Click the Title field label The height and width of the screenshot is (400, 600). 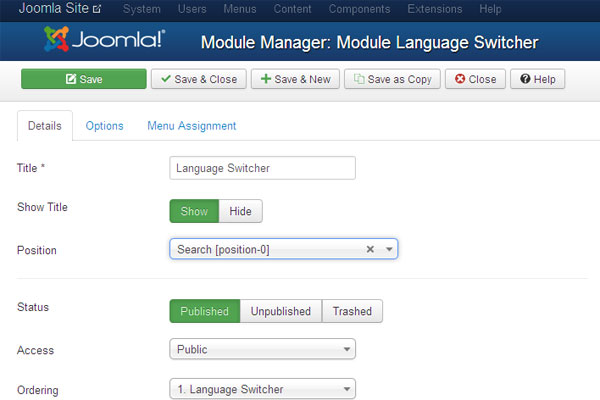coord(31,168)
